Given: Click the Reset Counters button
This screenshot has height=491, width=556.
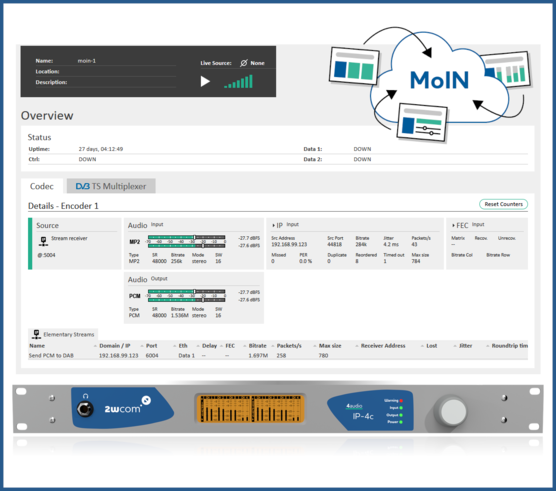Looking at the screenshot, I should [503, 204].
